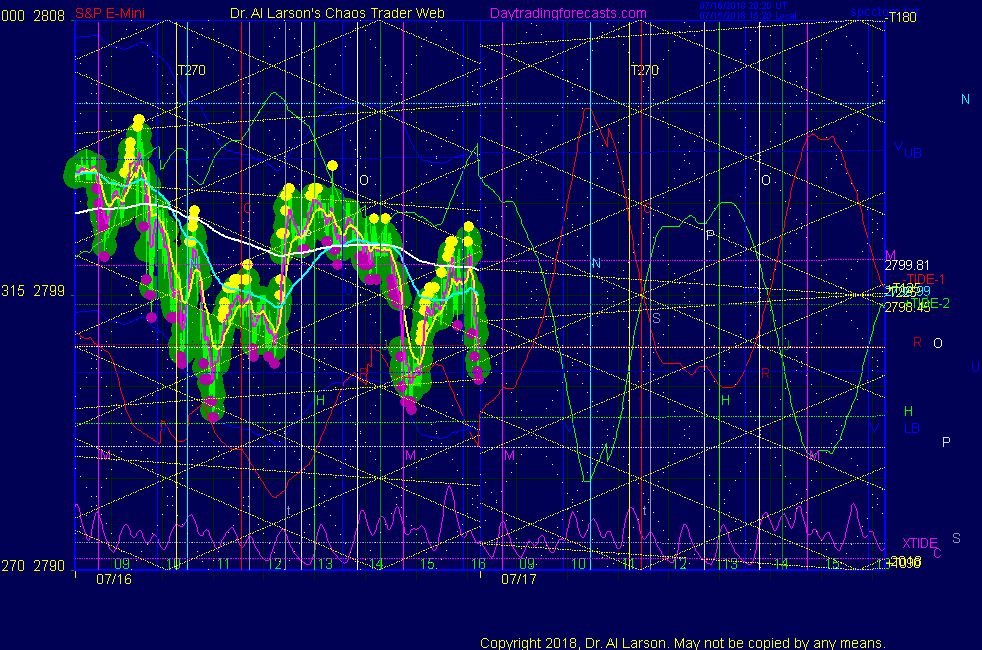Select the 2798.45 price value
The height and width of the screenshot is (650, 982).
[907, 307]
